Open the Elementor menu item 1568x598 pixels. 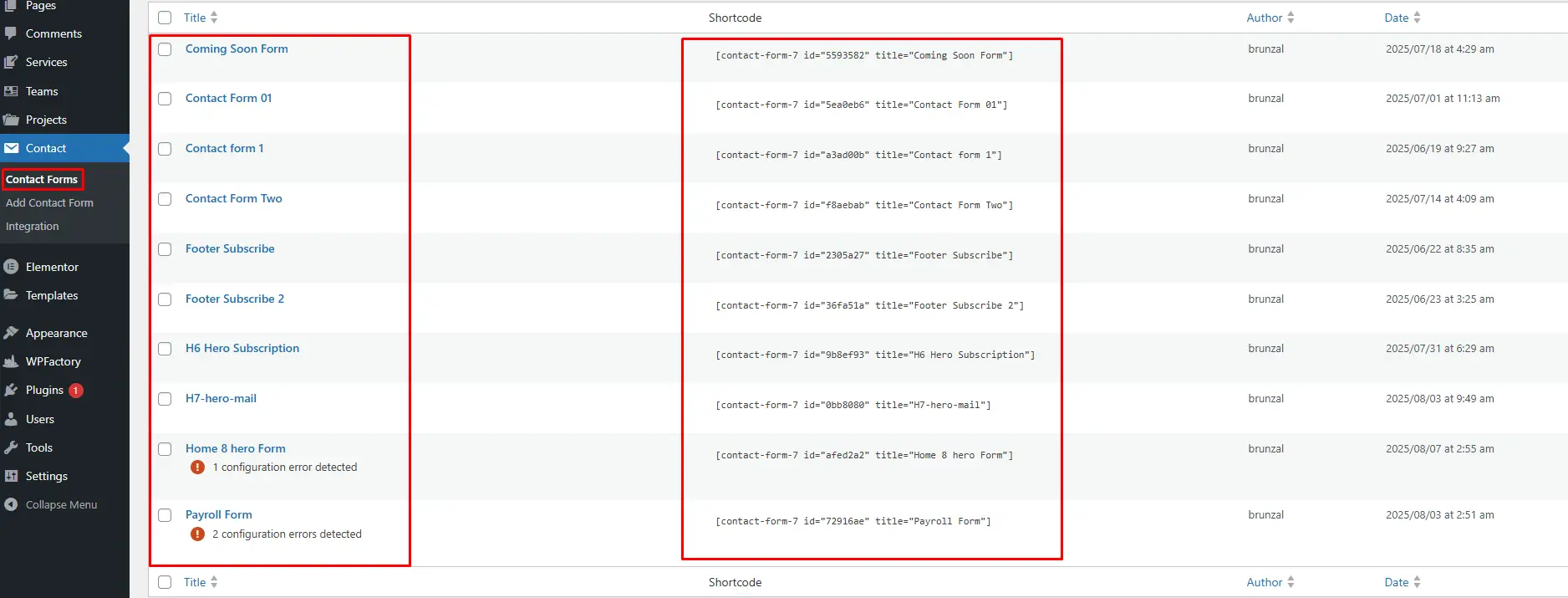point(52,267)
